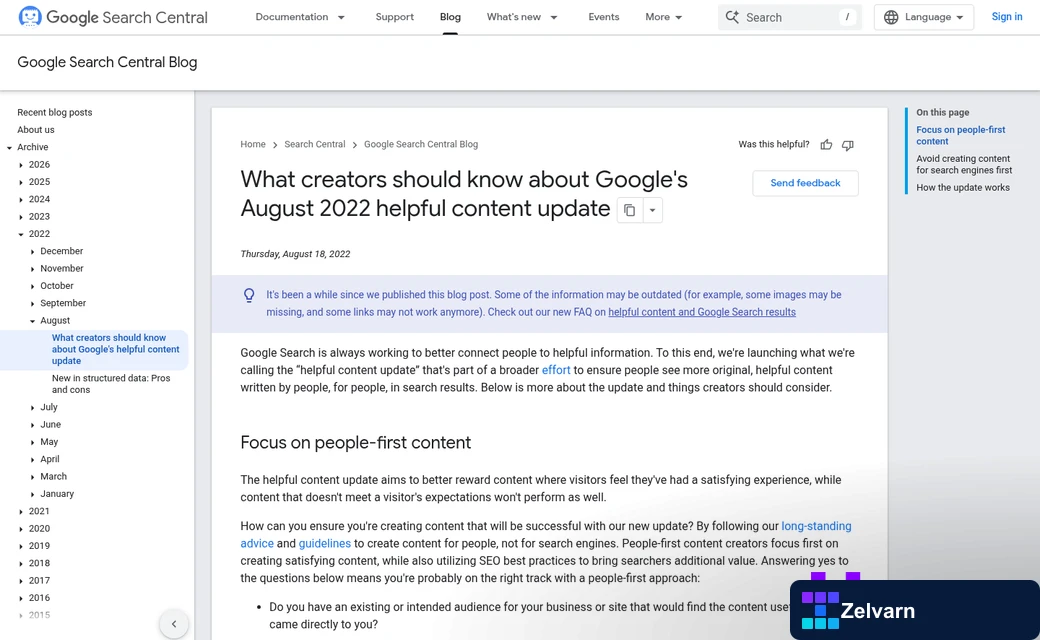1040x640 pixels.
Task: Expand the 2019 archive year
Action: [21, 546]
